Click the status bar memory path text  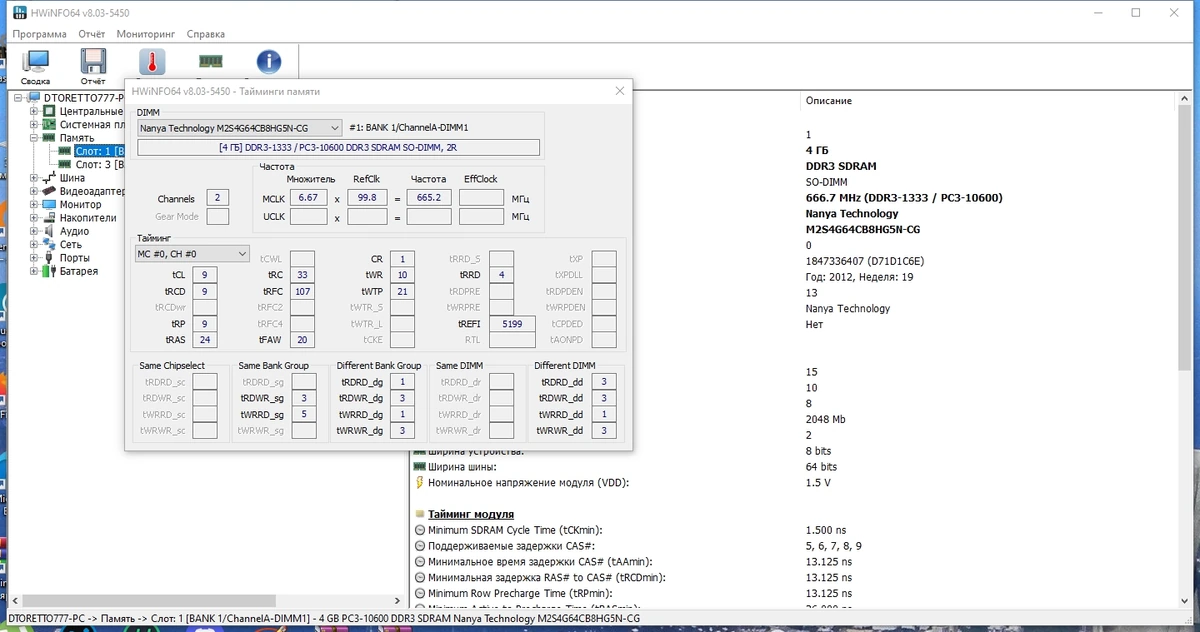point(323,619)
